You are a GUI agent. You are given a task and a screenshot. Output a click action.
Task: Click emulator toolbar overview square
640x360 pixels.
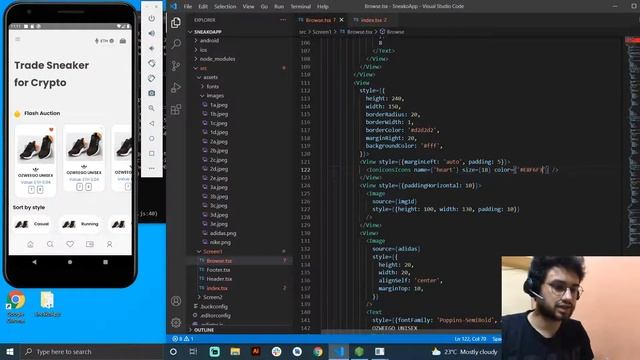click(151, 153)
